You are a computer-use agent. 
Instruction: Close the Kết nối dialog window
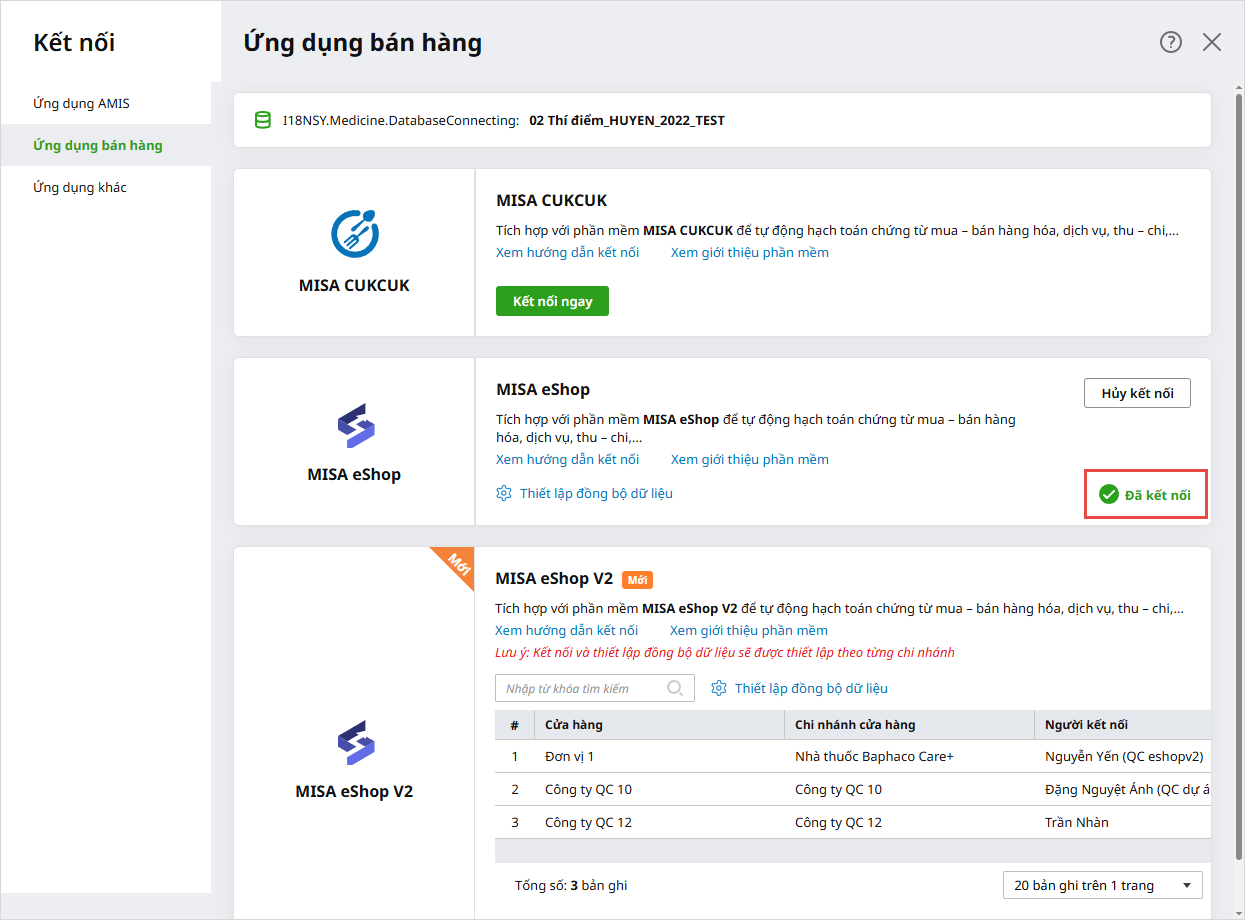[x=1212, y=42]
